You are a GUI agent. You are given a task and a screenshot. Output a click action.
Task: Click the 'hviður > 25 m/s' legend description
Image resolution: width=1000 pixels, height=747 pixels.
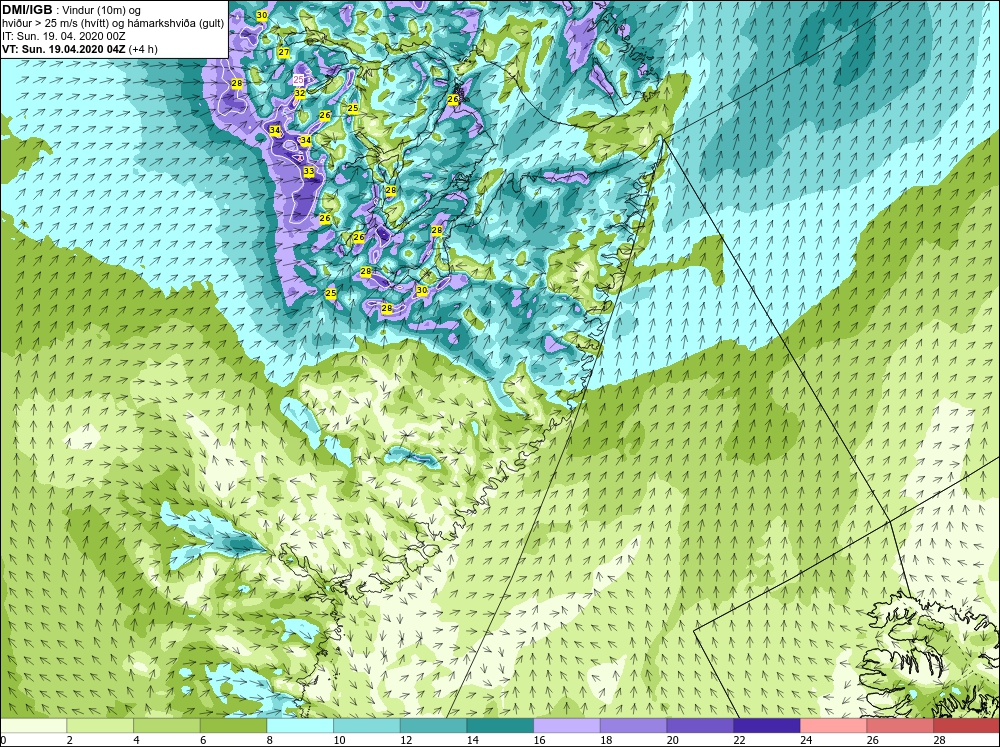(x=34, y=23)
